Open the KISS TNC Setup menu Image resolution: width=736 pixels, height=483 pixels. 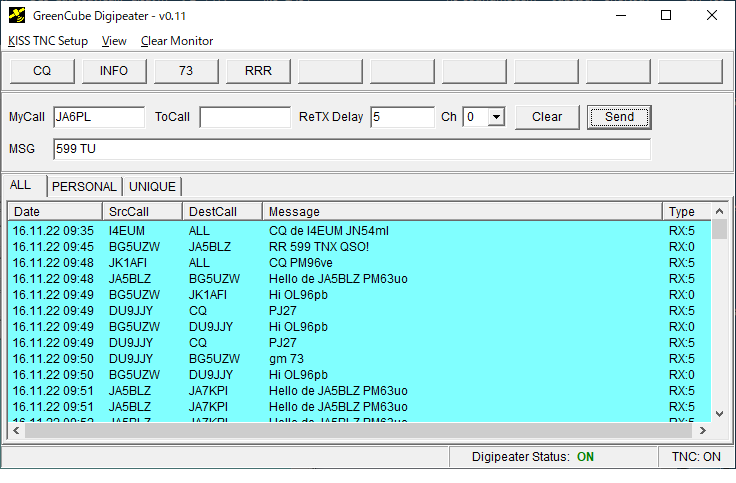tap(48, 41)
